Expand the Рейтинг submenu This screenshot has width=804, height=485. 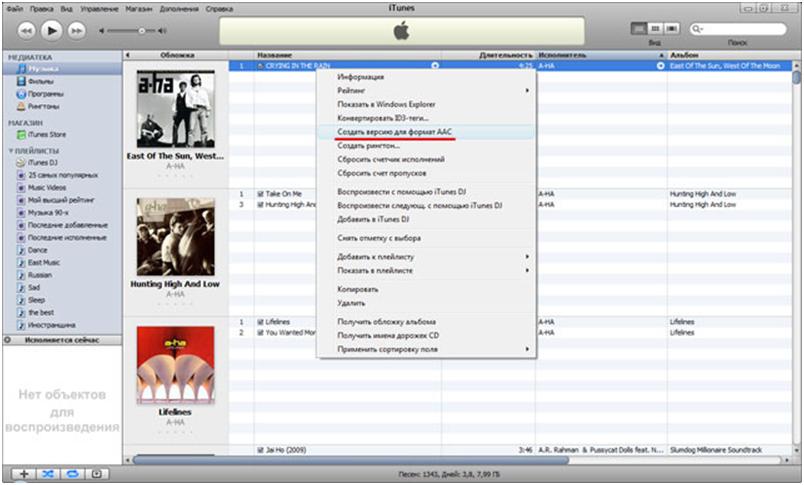point(430,91)
